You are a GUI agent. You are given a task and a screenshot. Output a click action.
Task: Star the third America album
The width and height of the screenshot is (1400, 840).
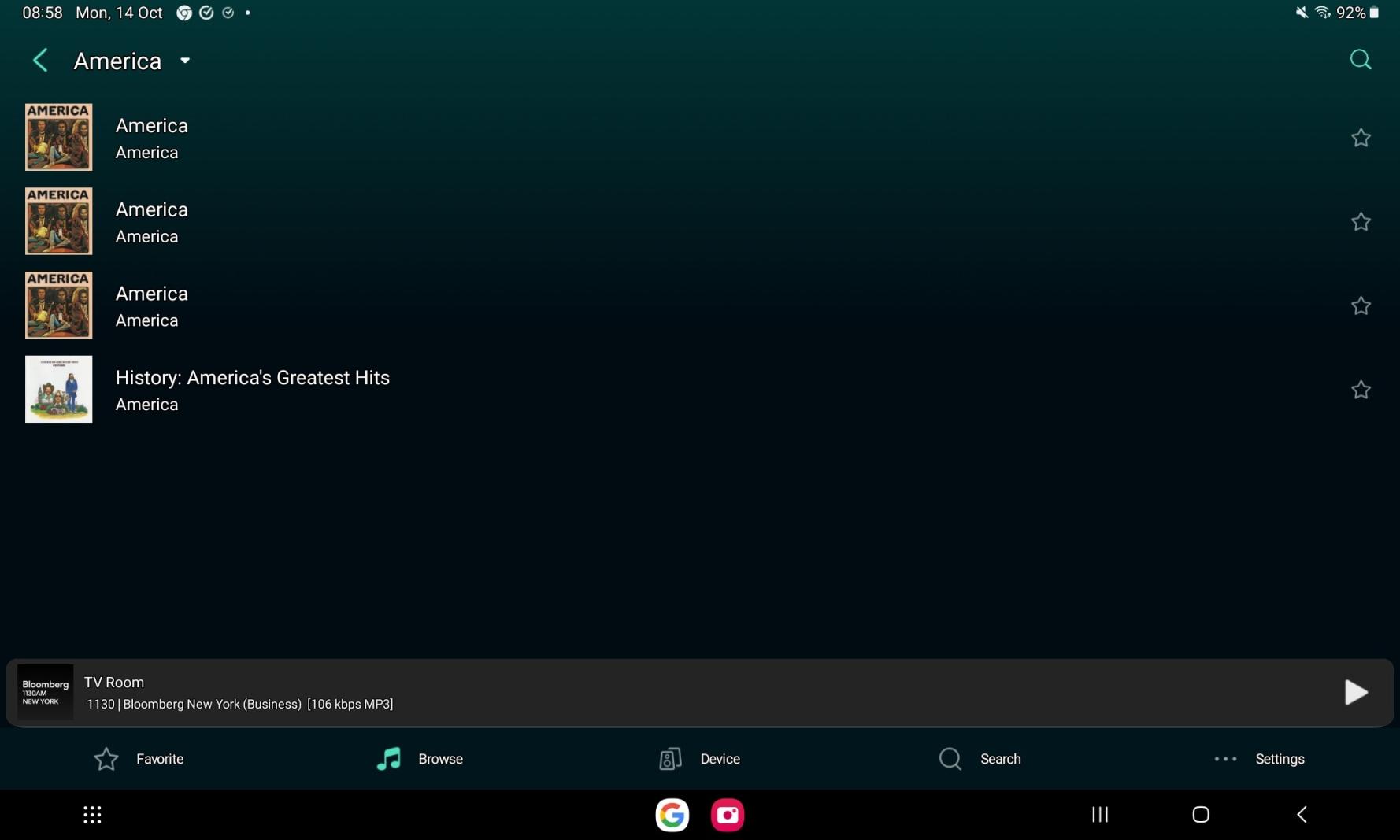(1360, 306)
